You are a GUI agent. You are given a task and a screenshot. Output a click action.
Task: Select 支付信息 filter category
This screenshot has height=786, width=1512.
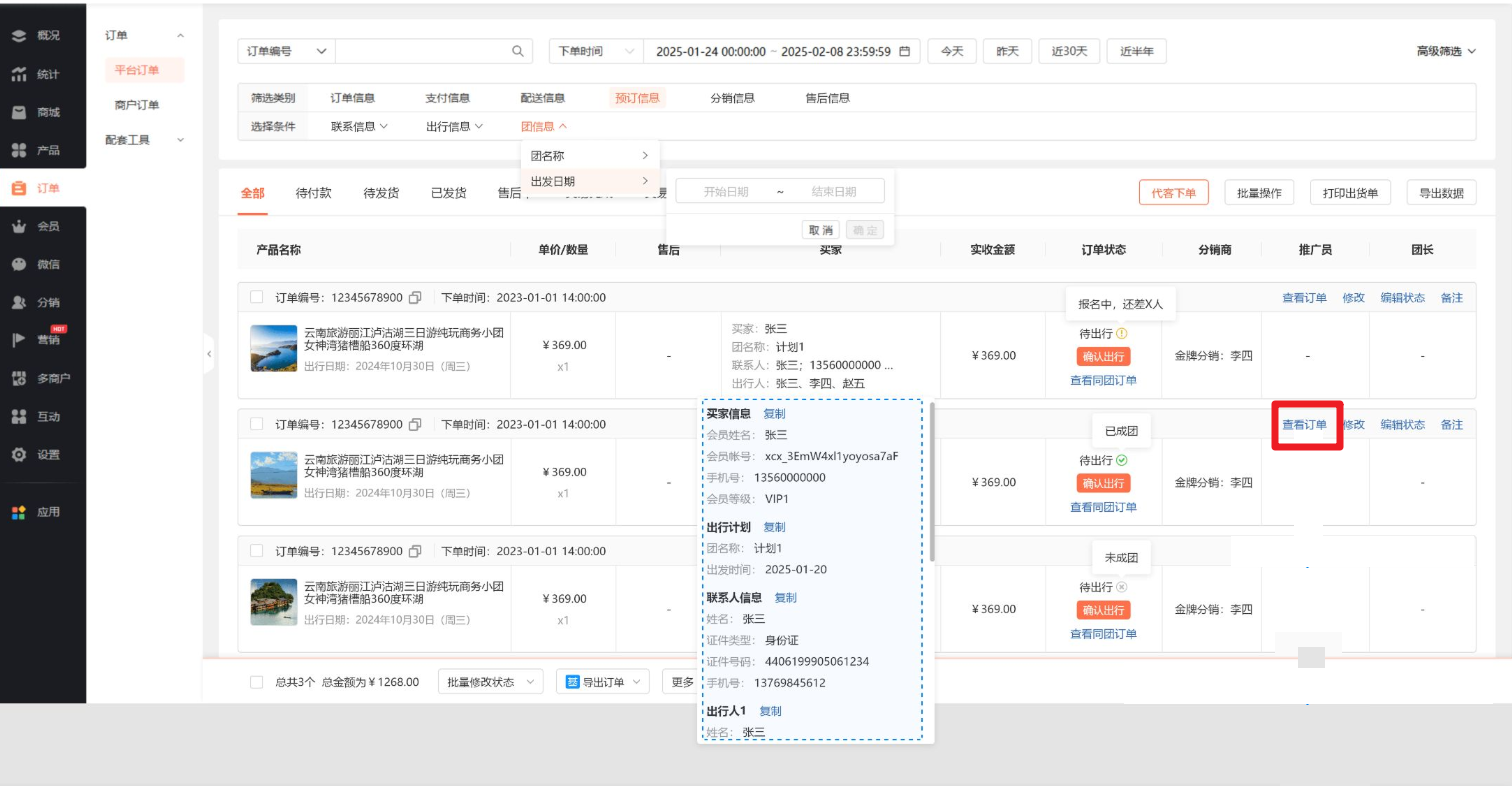click(x=448, y=98)
